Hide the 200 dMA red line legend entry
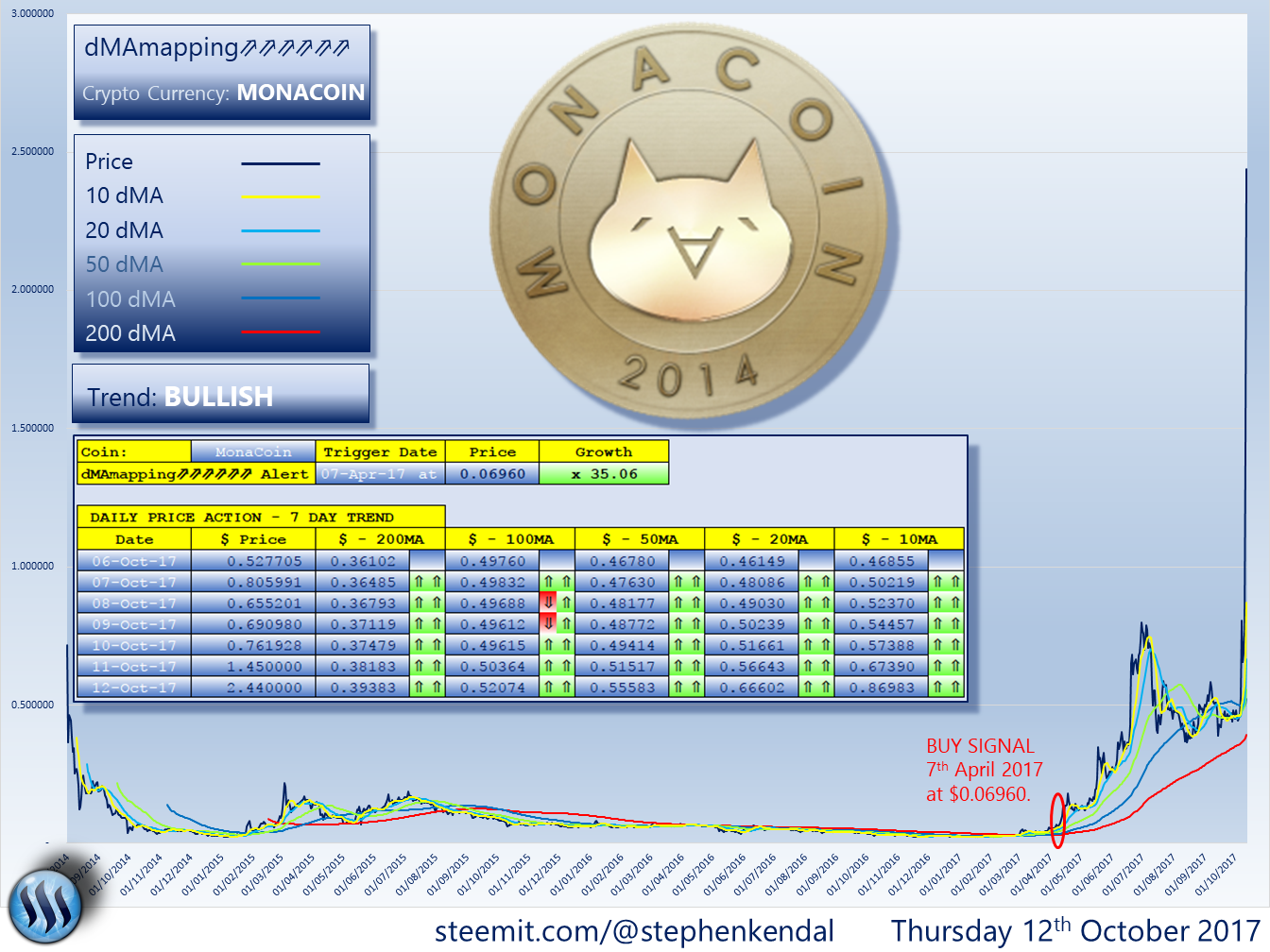This screenshot has height=952, width=1270. [x=281, y=332]
